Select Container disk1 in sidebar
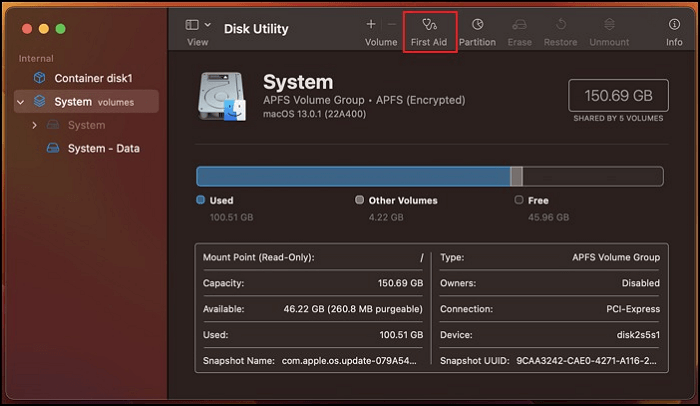The image size is (700, 406). [87, 78]
